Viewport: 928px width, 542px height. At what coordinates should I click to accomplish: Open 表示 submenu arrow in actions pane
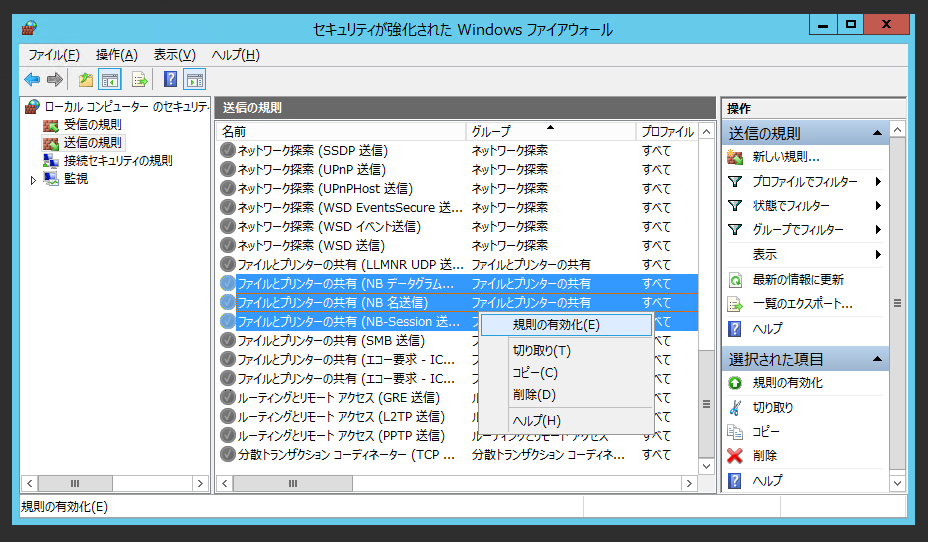(x=878, y=254)
